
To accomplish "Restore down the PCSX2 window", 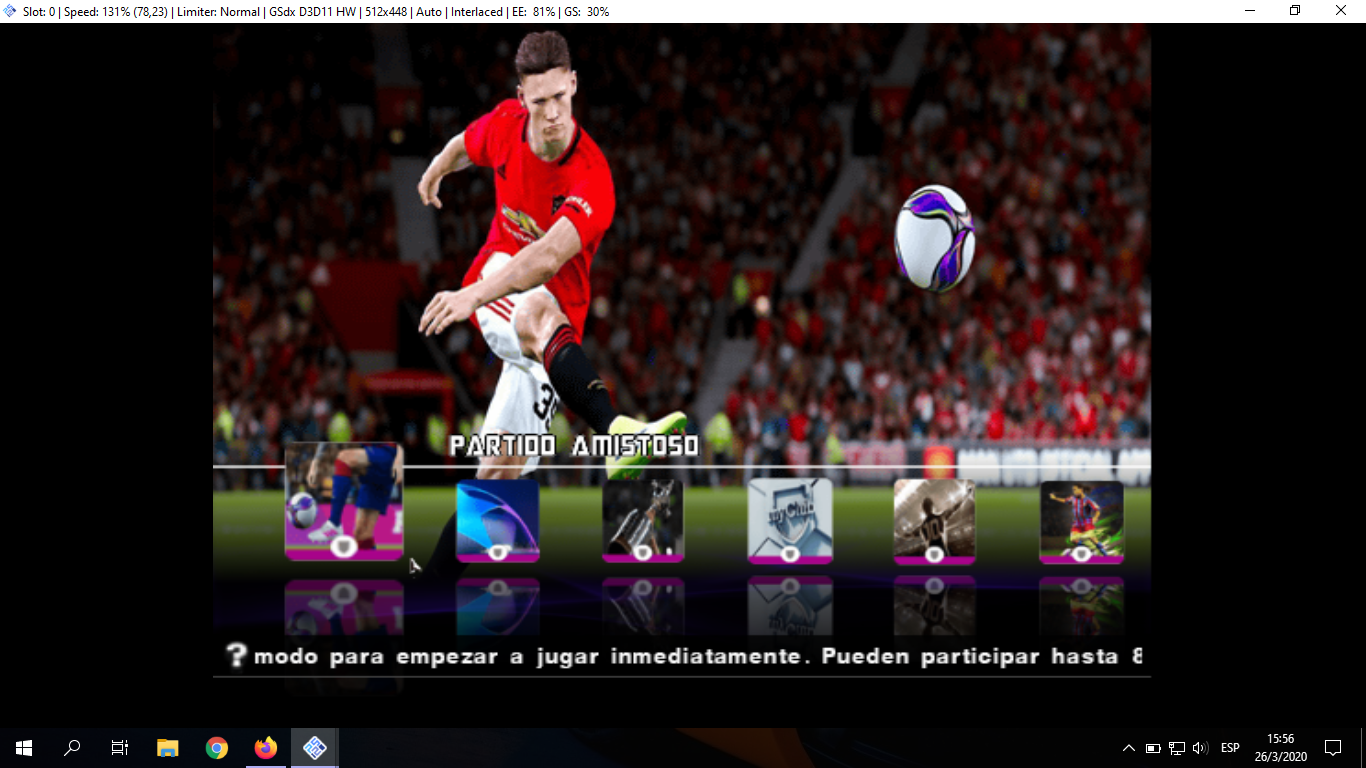I will tap(1295, 10).
